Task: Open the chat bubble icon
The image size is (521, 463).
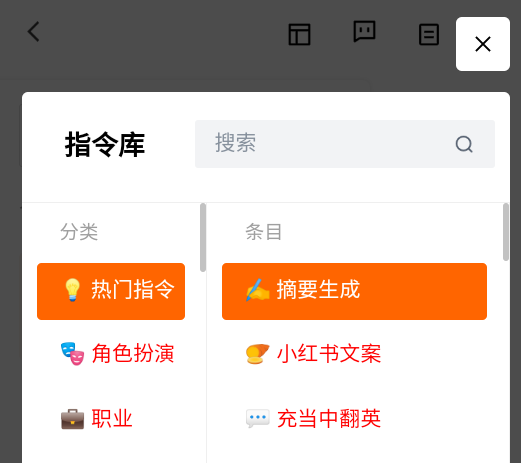Action: 364,31
